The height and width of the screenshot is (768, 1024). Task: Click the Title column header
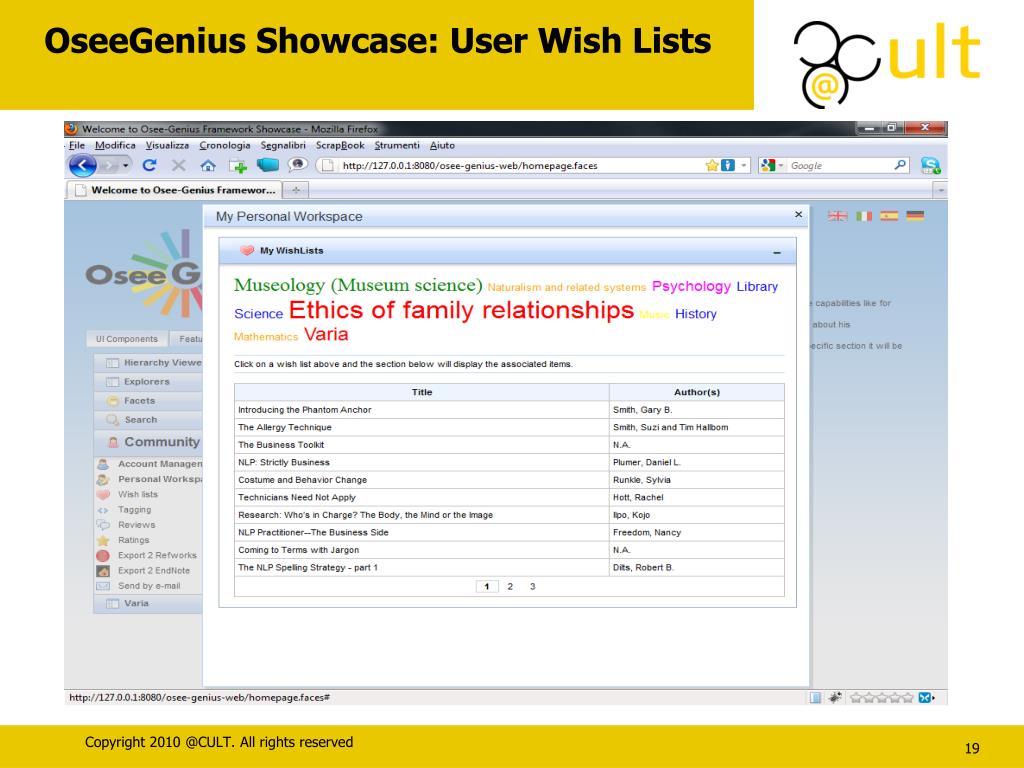422,392
